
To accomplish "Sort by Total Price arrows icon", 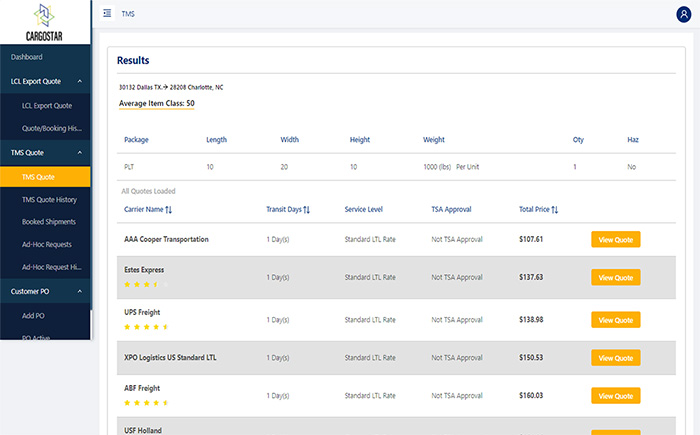I will [x=554, y=209].
